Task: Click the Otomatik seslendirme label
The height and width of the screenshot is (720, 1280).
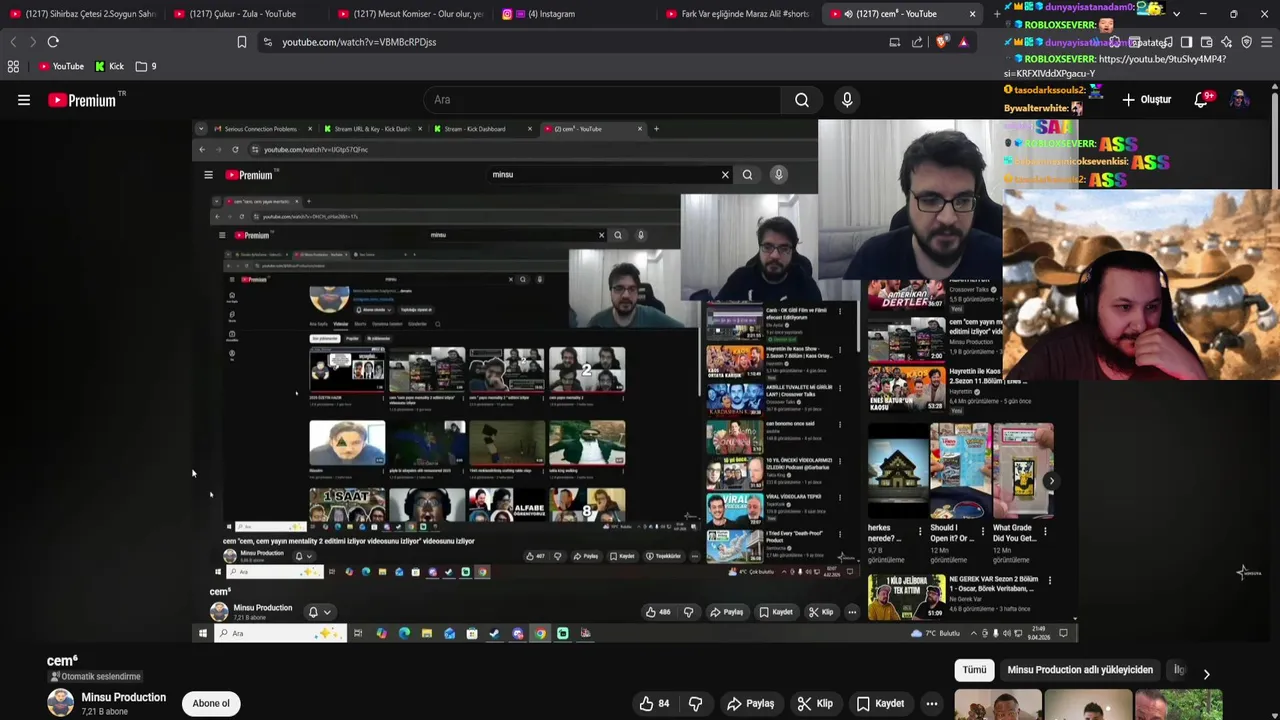Action: pyautogui.click(x=95, y=677)
